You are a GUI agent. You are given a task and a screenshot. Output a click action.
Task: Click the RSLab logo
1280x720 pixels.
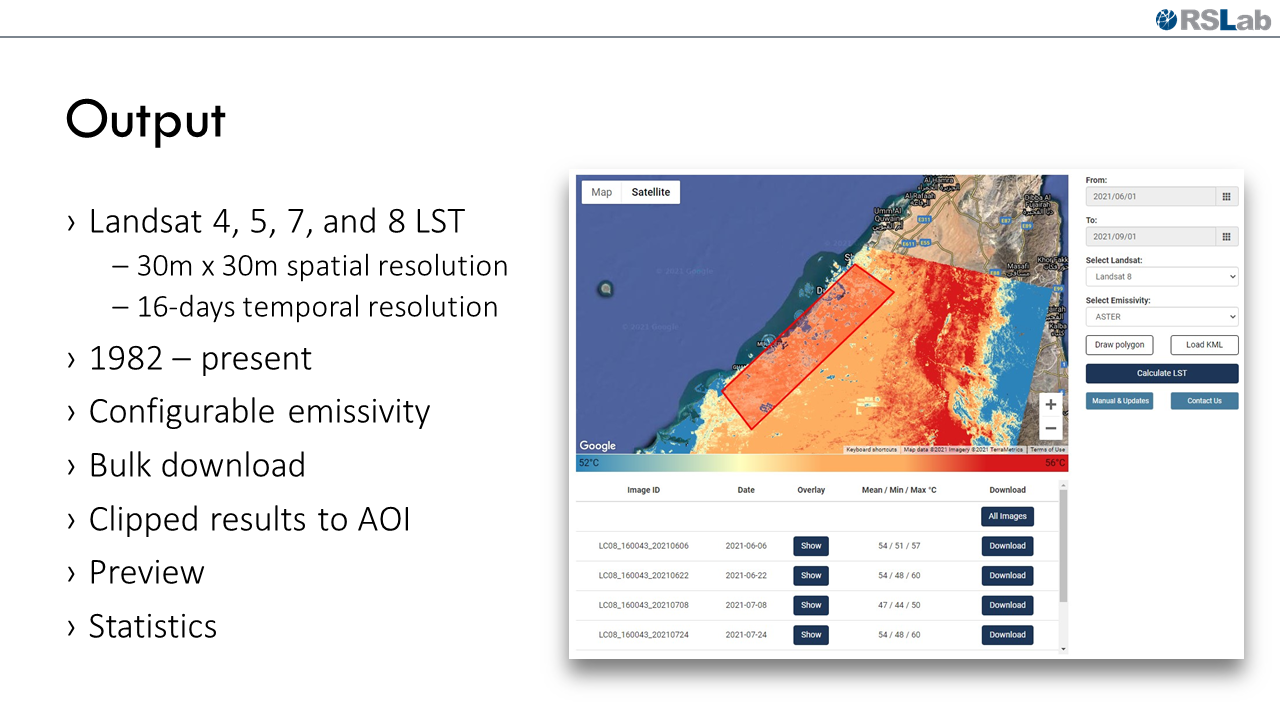1212,18
